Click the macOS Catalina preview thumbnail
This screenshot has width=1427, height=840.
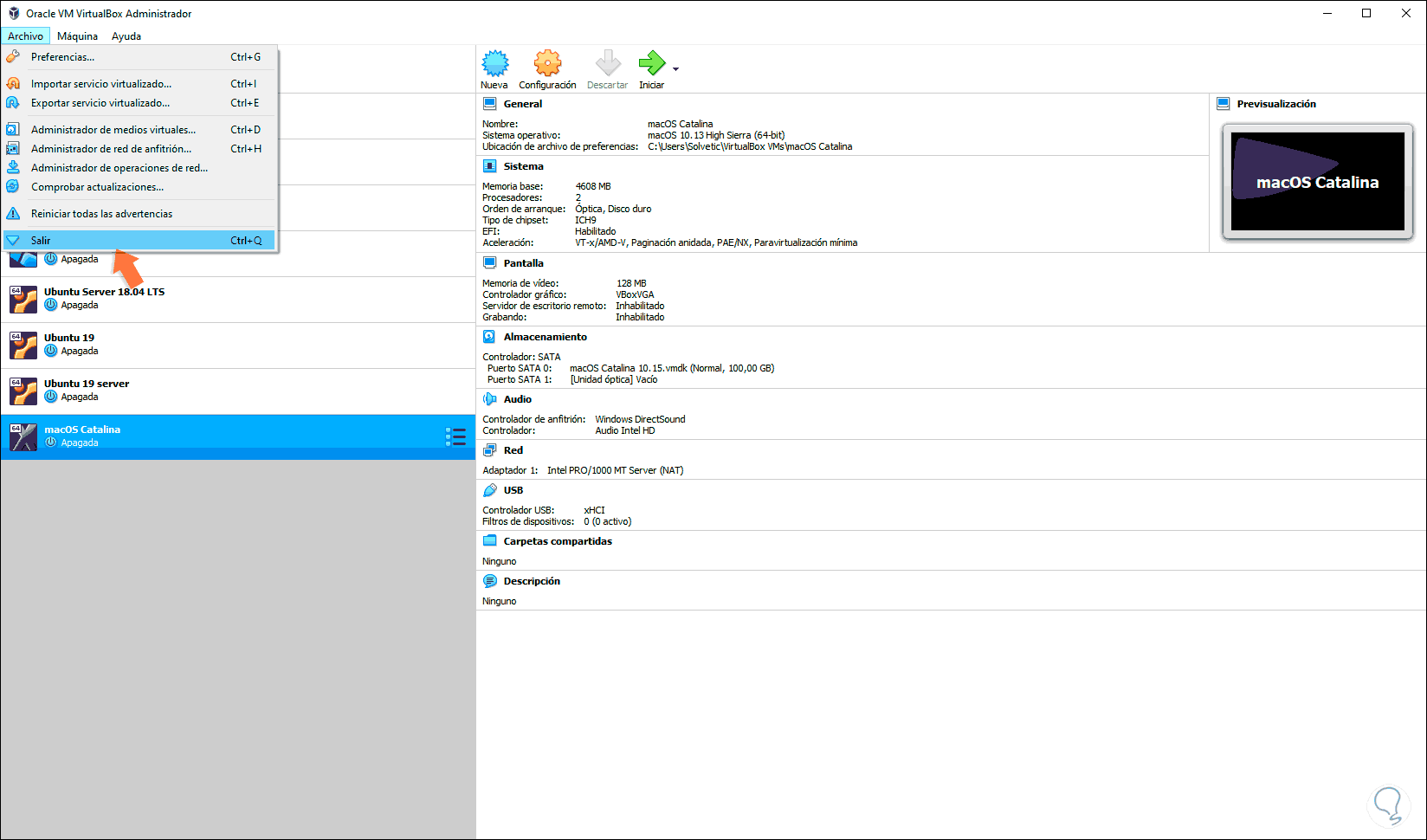click(1317, 181)
